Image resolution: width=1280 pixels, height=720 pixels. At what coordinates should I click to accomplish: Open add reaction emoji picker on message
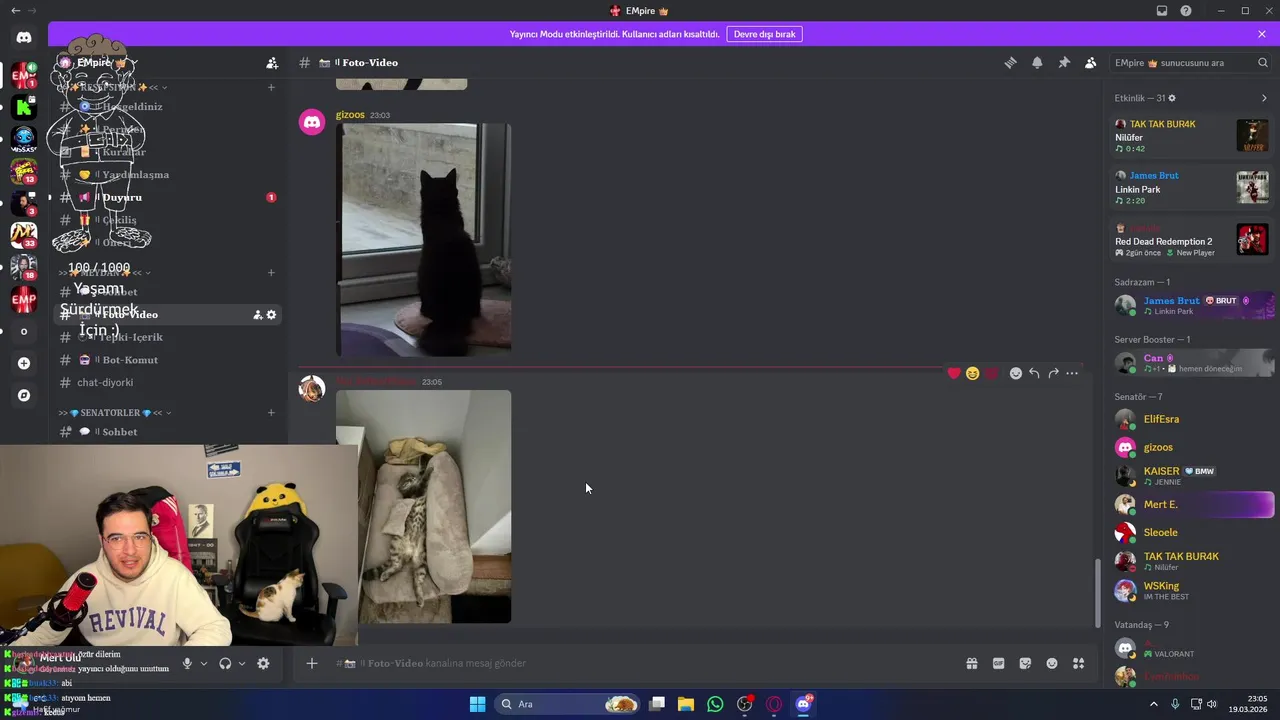click(x=1016, y=373)
